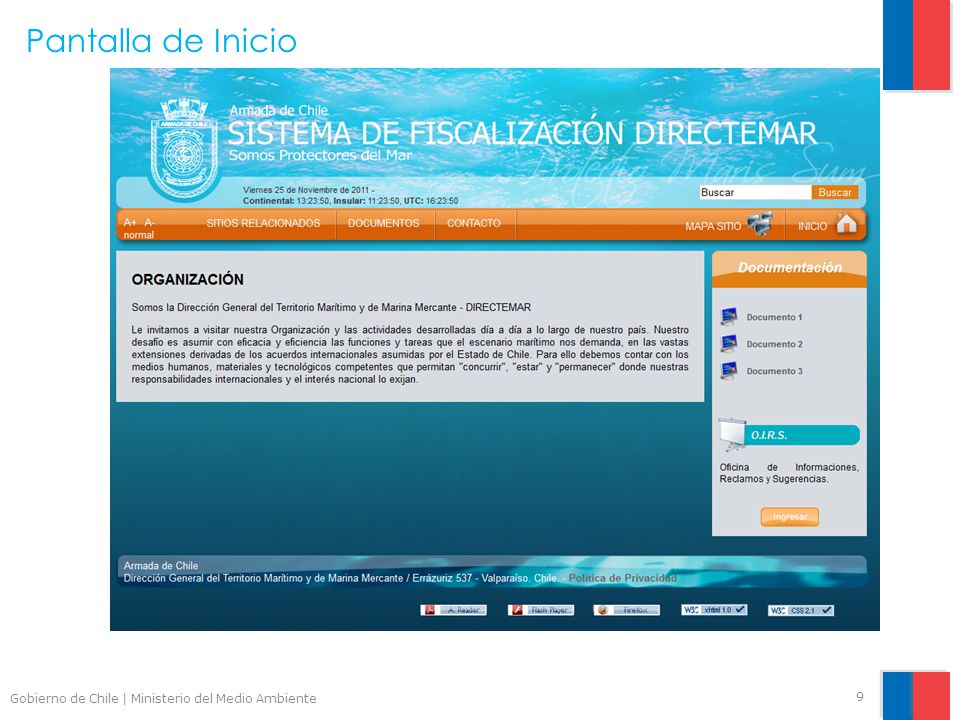Click the ORGANIZACIÓN heading
The image size is (960, 720).
187,280
